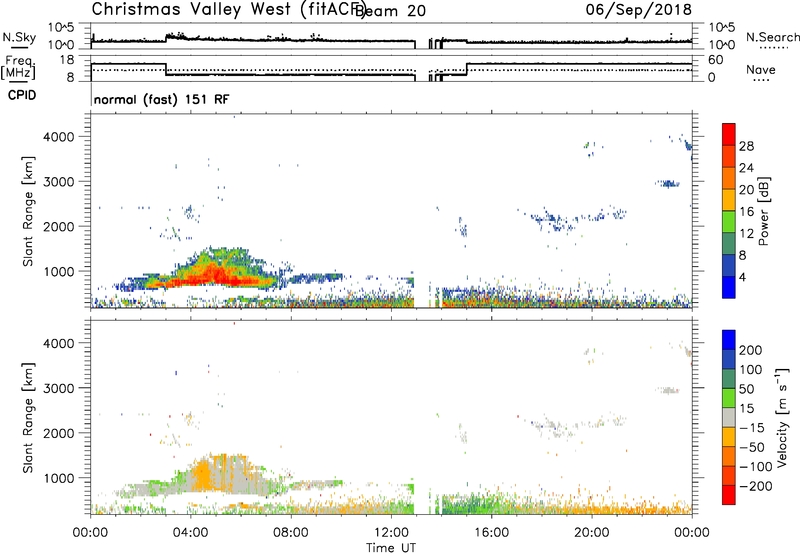Click the '04:00' time tick label
The height and width of the screenshot is (554, 800).
191,533
